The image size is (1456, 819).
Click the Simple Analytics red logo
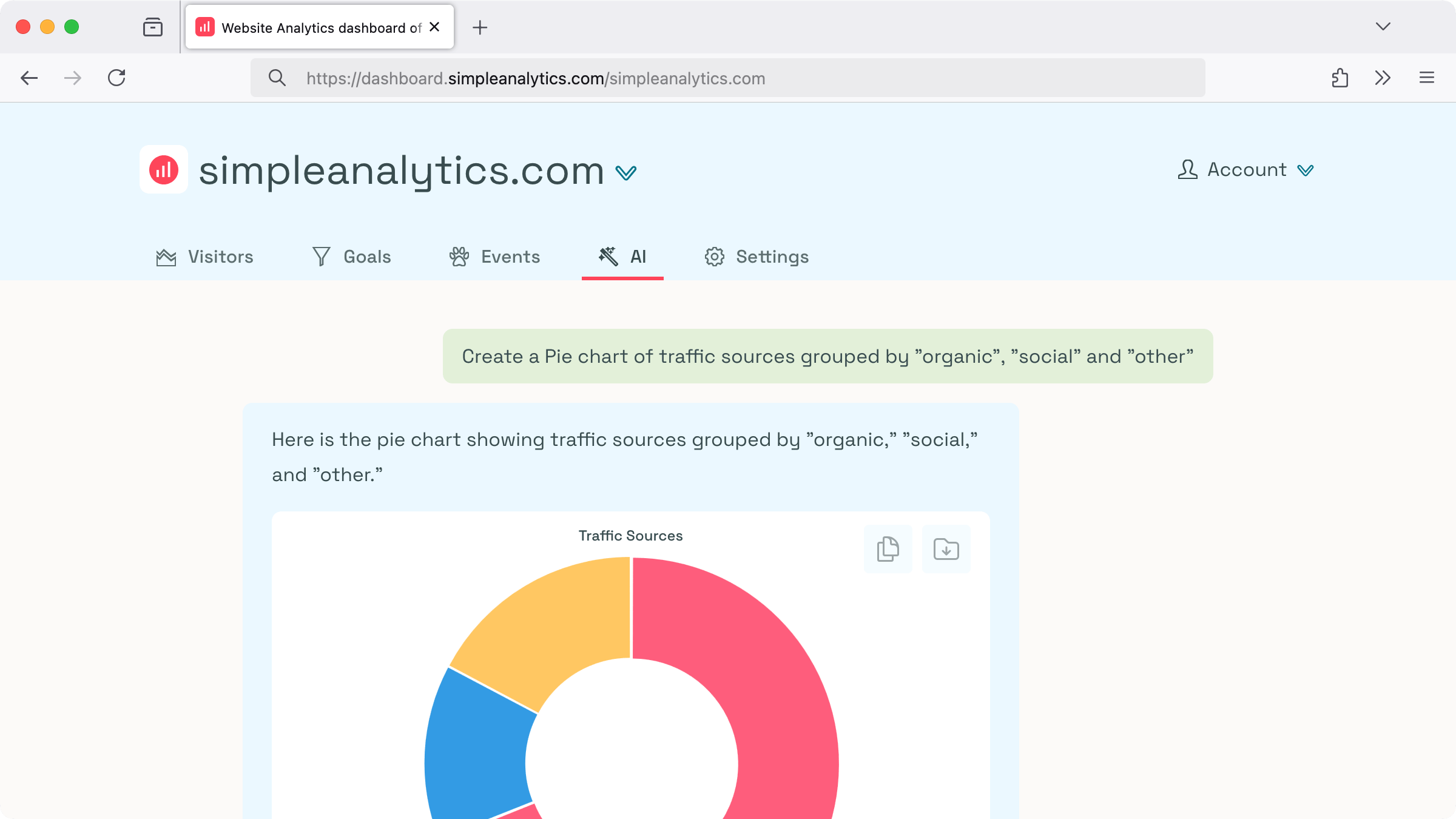pos(164,169)
